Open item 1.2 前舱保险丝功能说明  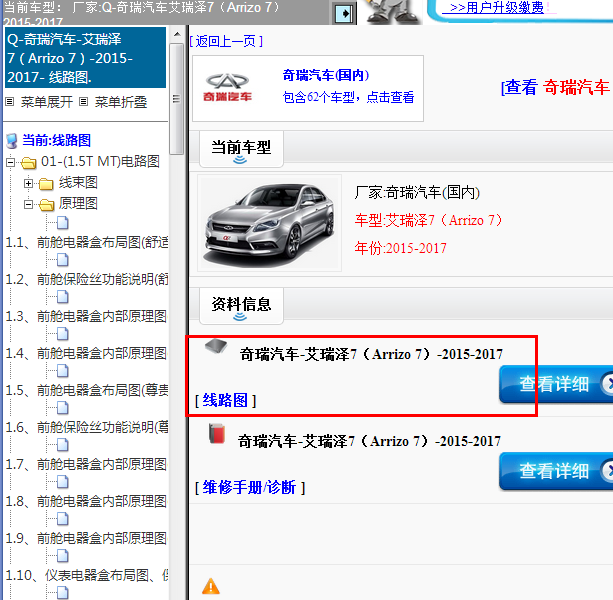pos(87,279)
